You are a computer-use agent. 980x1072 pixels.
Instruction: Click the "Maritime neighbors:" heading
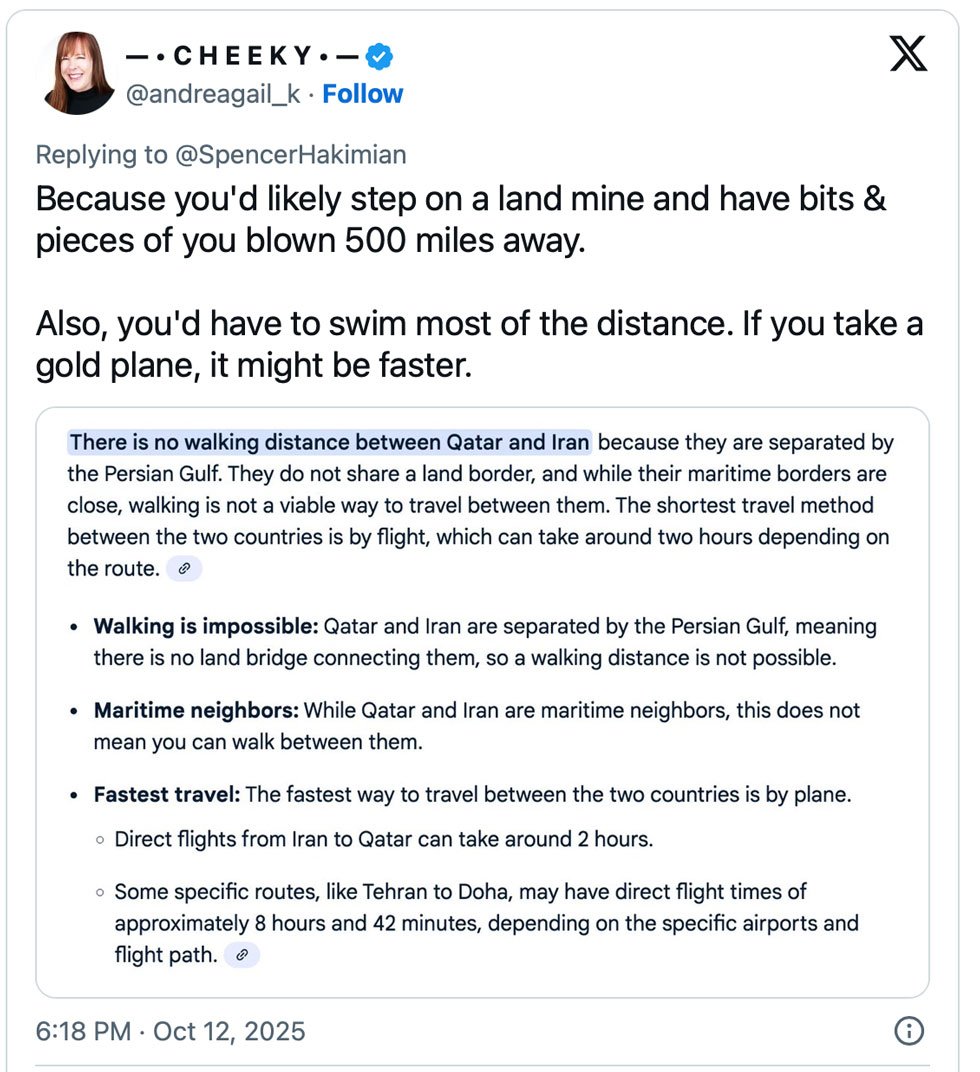pyautogui.click(x=196, y=711)
